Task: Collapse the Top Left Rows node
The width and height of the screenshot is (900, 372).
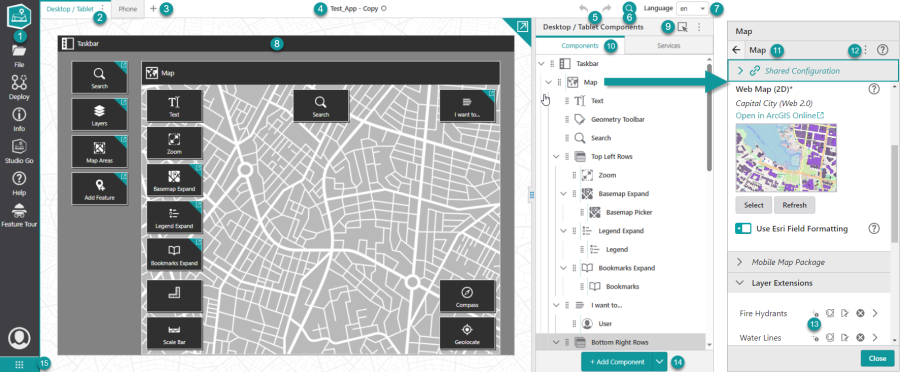Action: (x=555, y=156)
